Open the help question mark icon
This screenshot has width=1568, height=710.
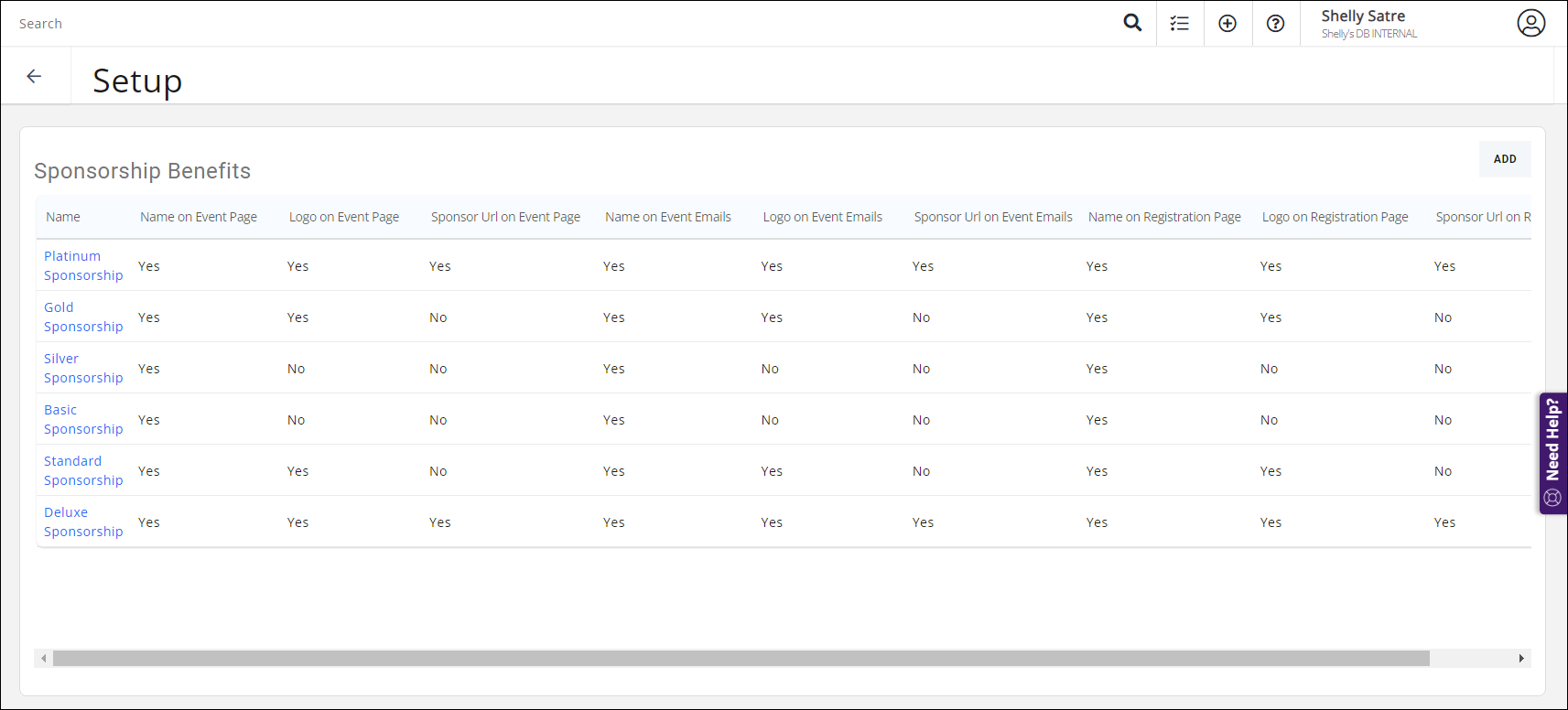click(x=1275, y=24)
